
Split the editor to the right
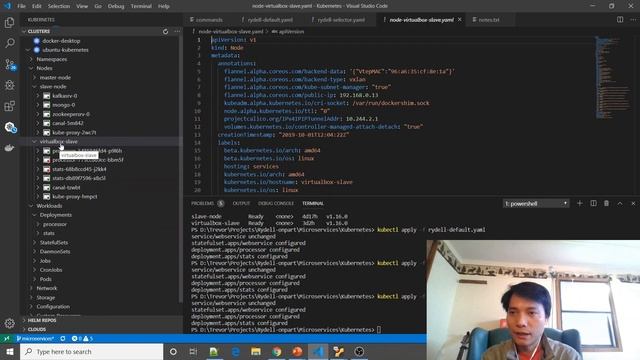[620, 20]
